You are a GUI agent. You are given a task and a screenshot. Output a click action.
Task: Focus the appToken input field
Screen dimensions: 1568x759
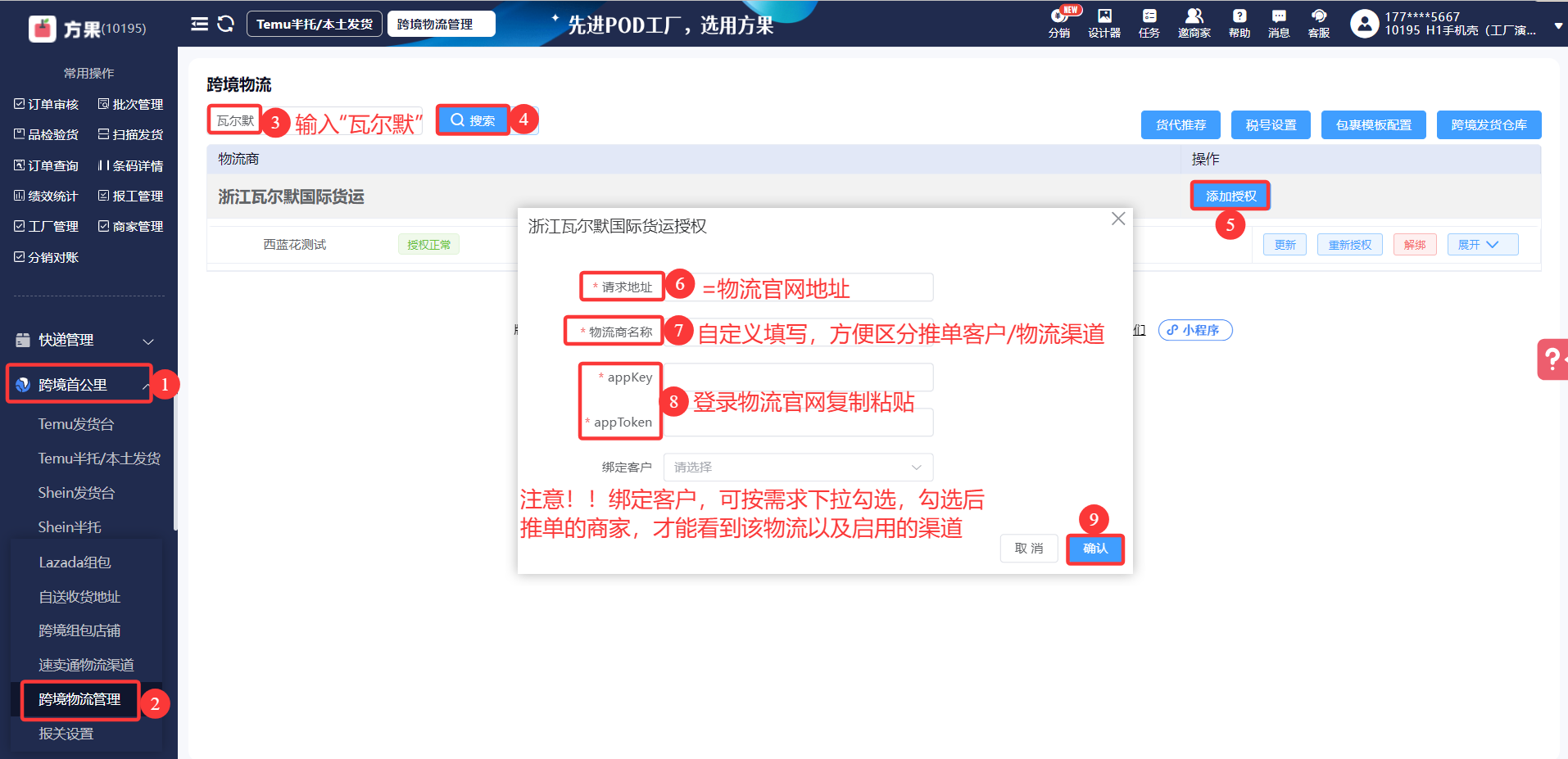(x=798, y=422)
